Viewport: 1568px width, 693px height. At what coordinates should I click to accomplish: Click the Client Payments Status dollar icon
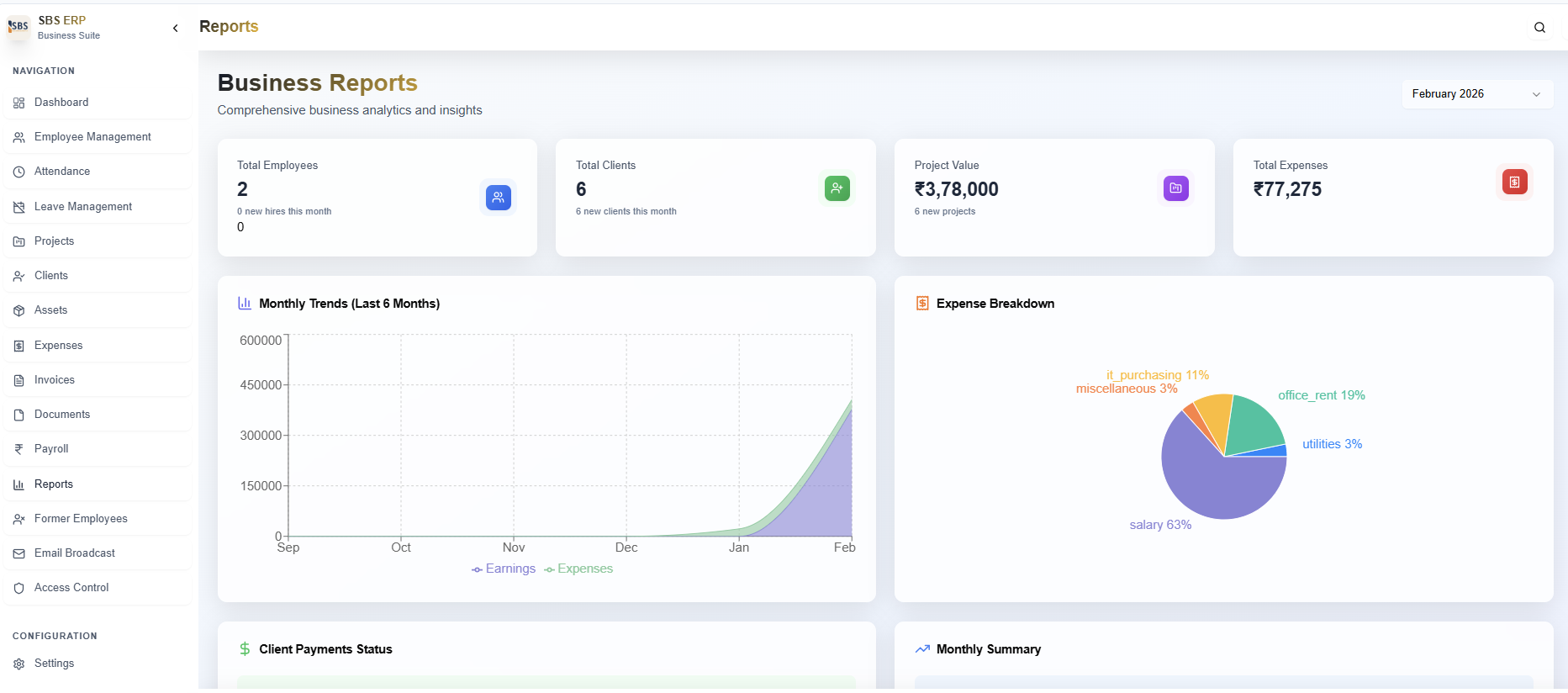245,649
